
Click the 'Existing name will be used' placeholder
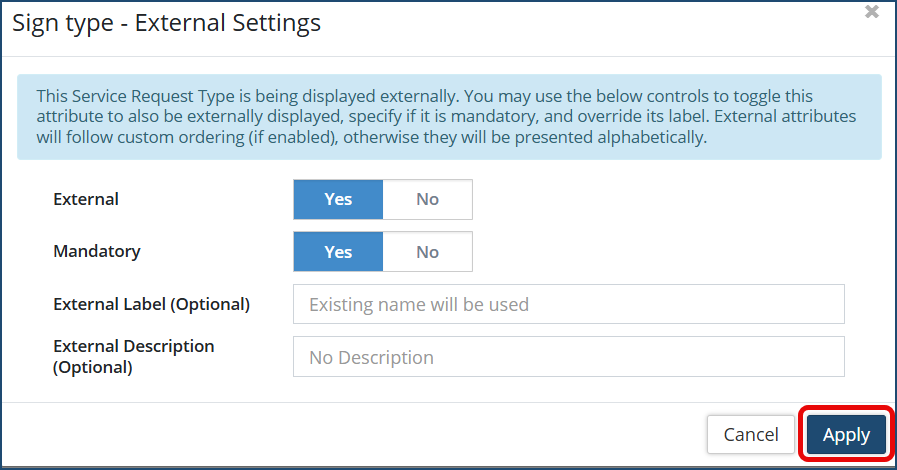419,304
